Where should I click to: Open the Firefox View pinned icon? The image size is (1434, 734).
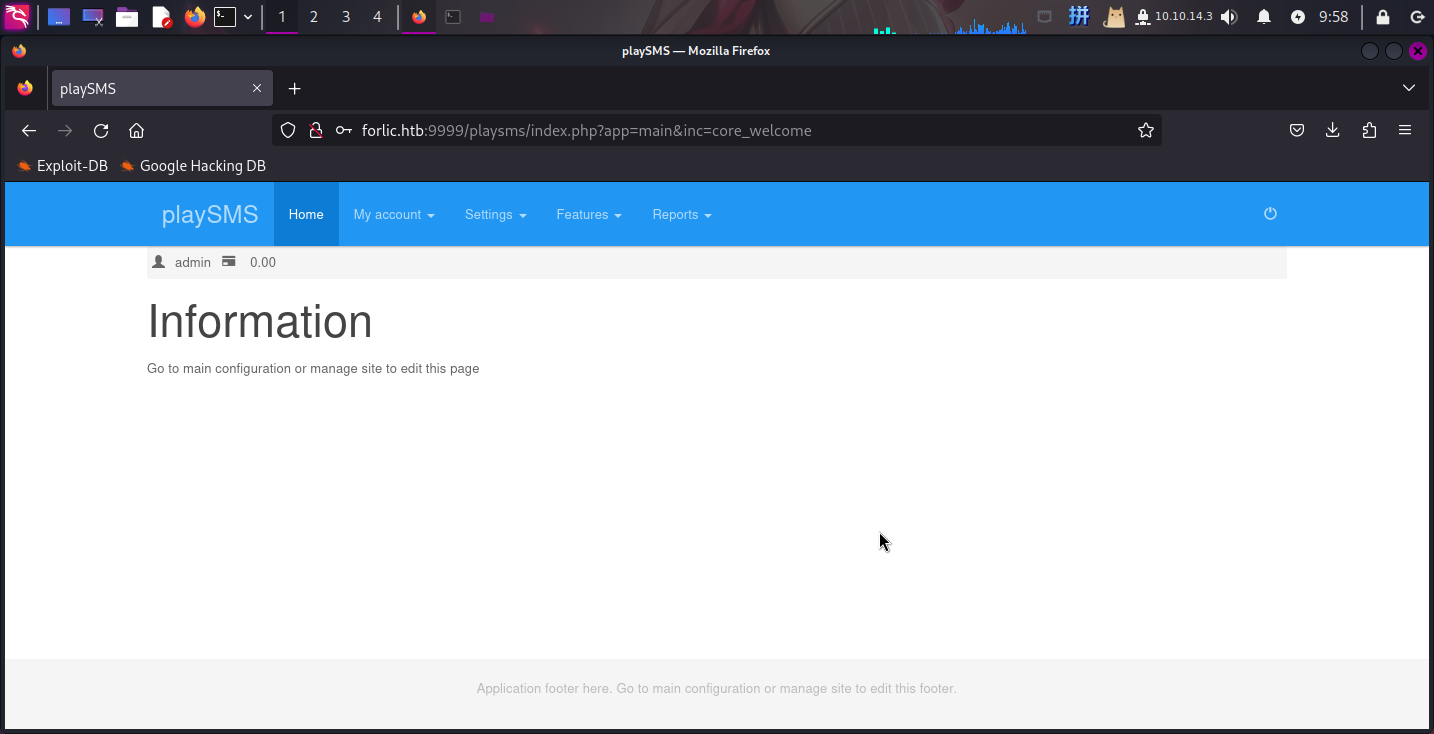tap(25, 89)
